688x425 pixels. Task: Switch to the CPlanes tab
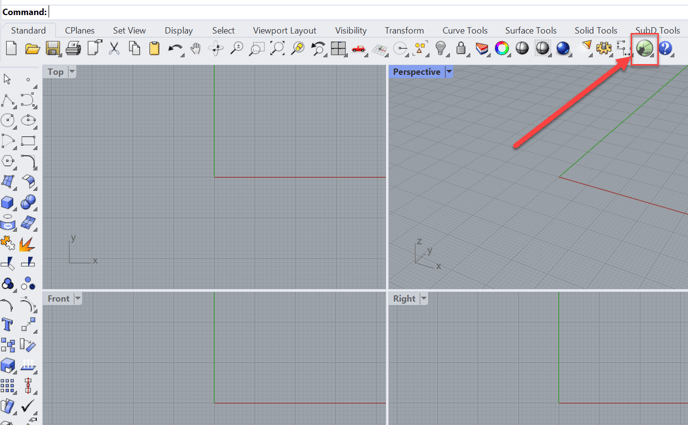pyautogui.click(x=79, y=30)
